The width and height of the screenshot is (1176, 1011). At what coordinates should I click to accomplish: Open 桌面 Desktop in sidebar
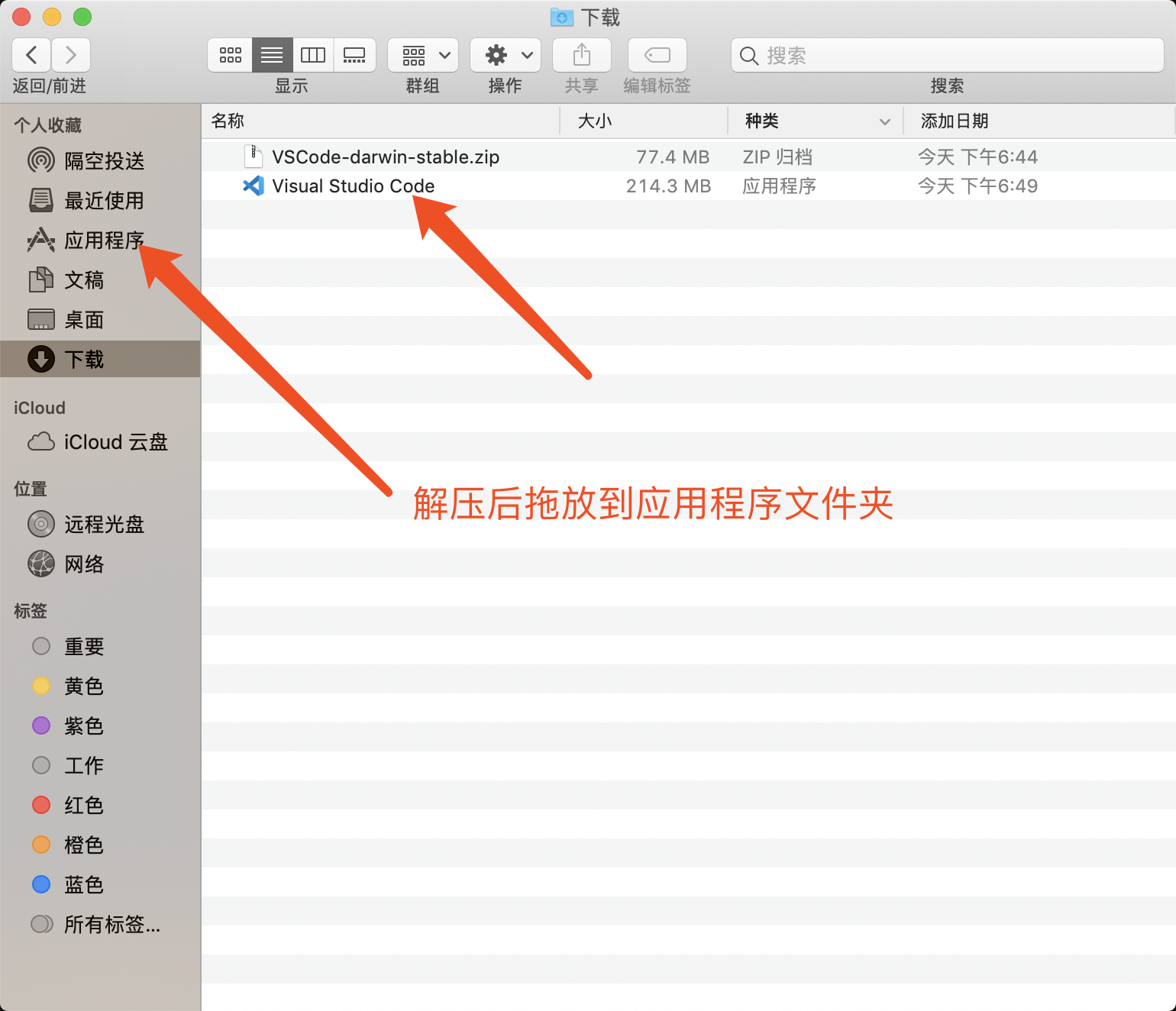point(100,319)
